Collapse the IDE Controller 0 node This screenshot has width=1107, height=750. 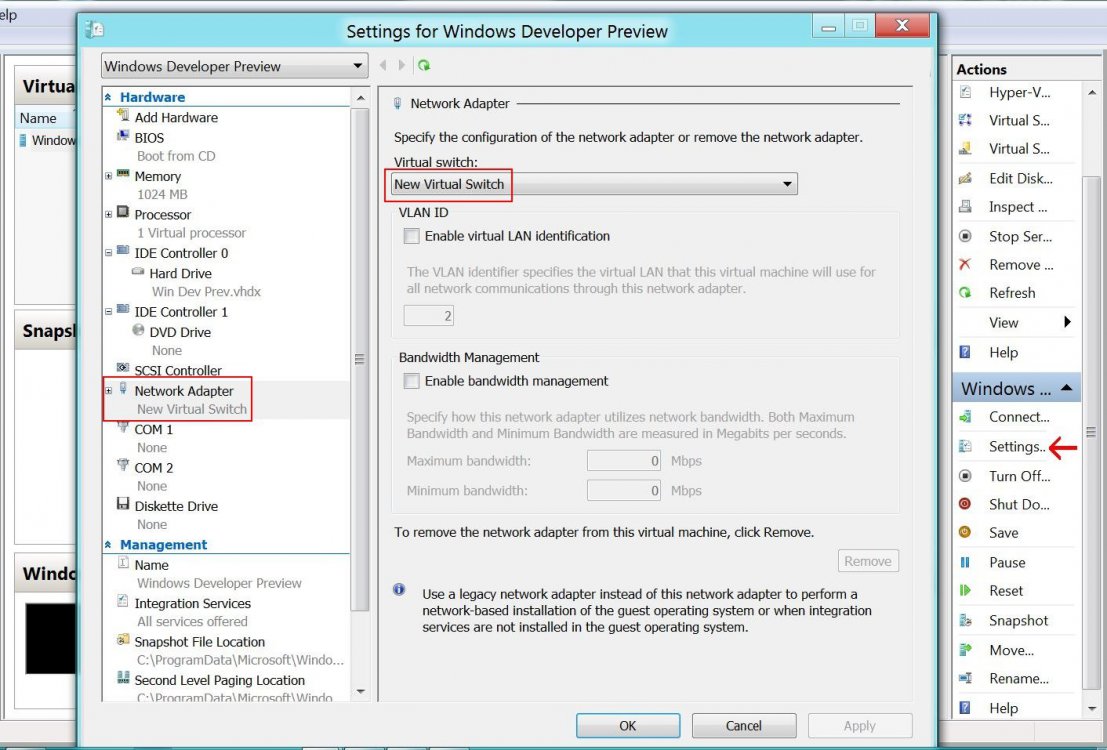click(x=108, y=253)
